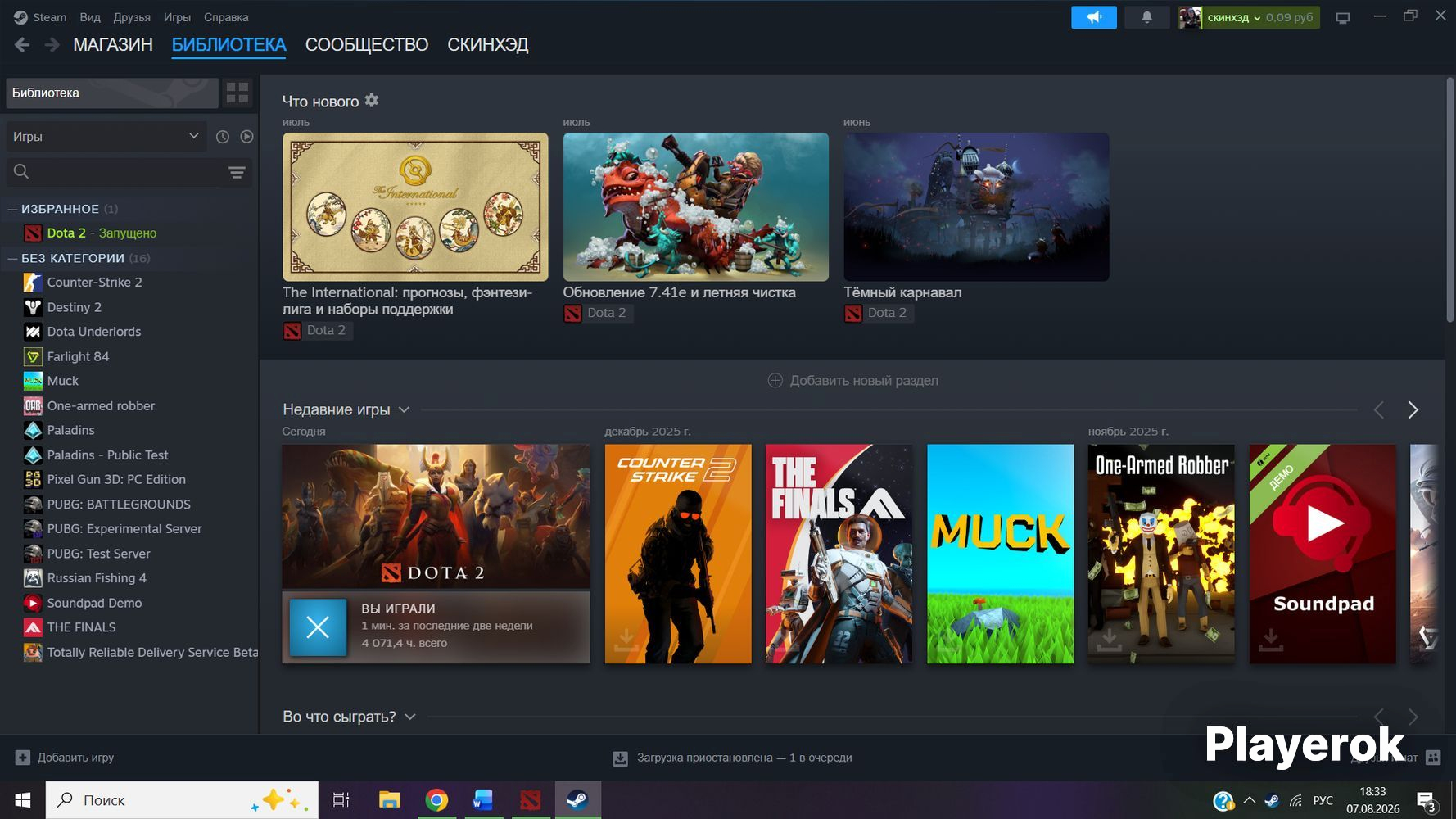Go to the СООБЩЕСТВО tab
This screenshot has width=1456, height=819.
pyautogui.click(x=367, y=45)
